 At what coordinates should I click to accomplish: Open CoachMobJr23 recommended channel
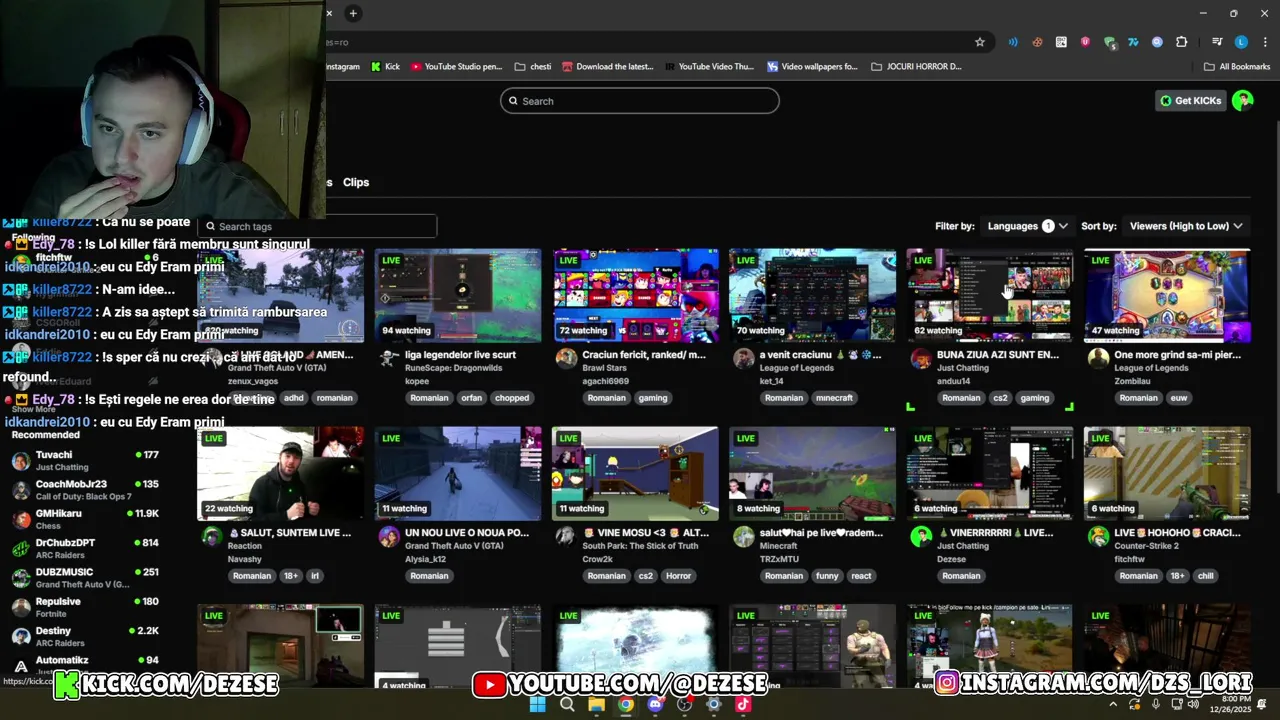pos(85,490)
